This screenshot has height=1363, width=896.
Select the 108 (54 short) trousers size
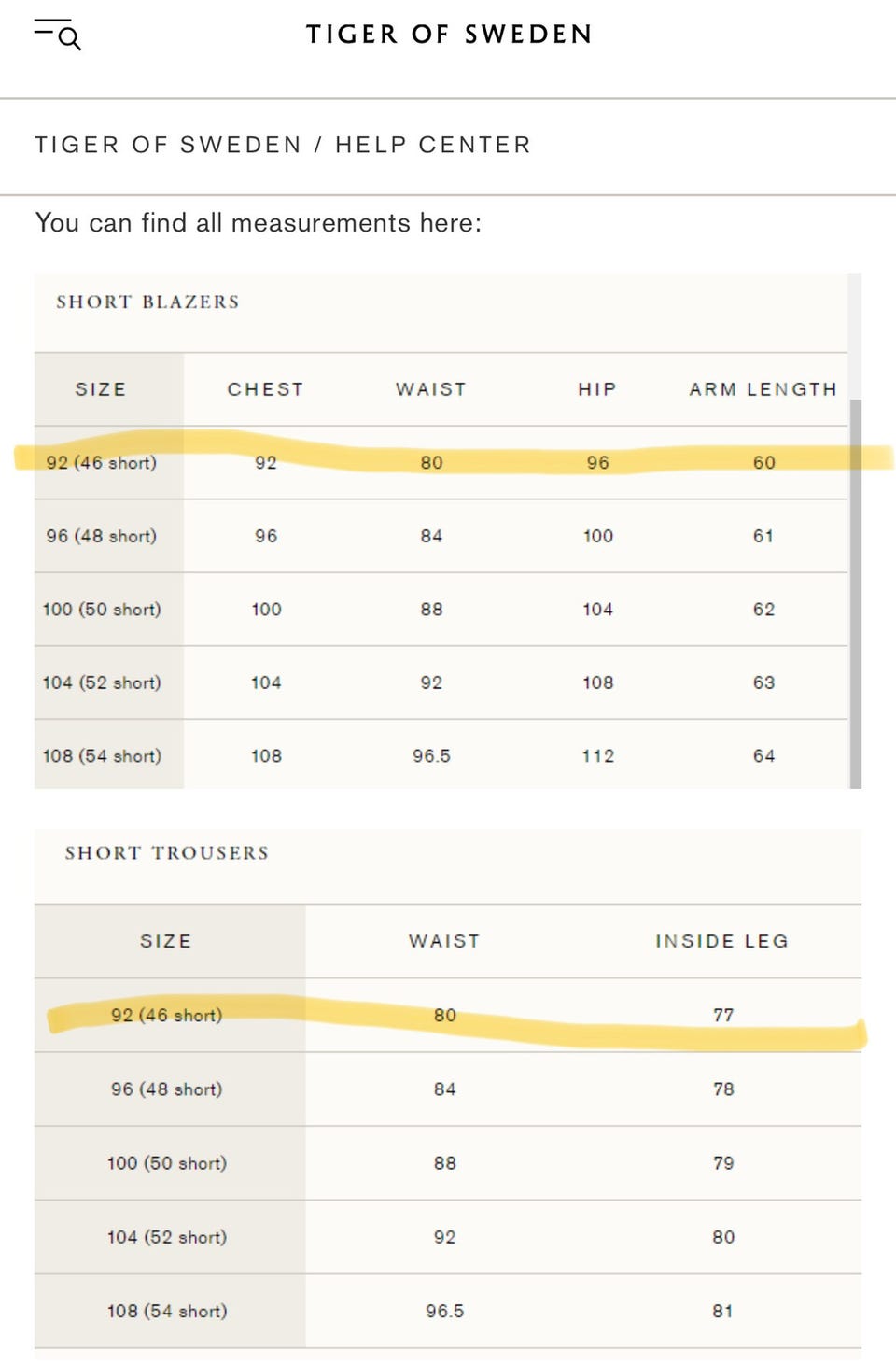tap(167, 1311)
